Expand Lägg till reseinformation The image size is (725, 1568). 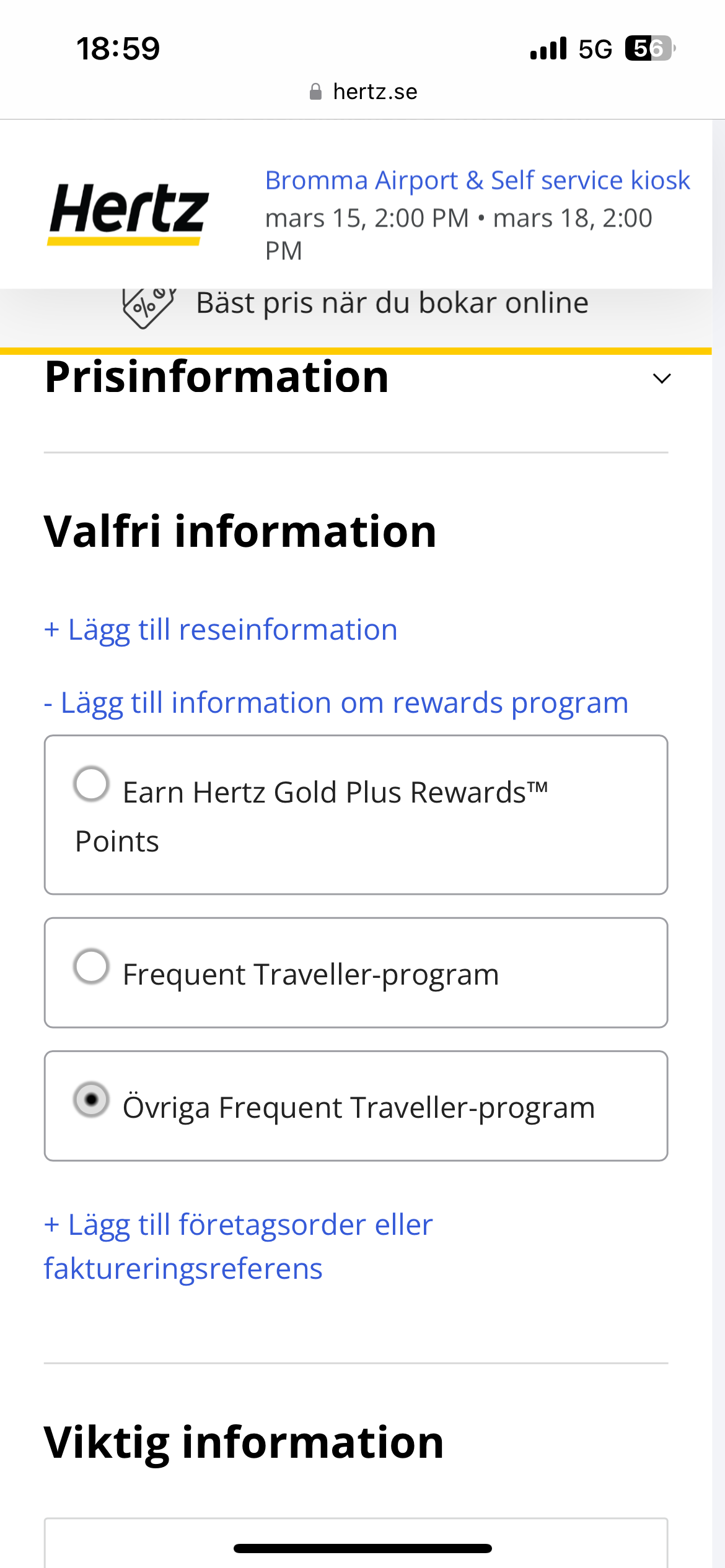[x=221, y=630]
